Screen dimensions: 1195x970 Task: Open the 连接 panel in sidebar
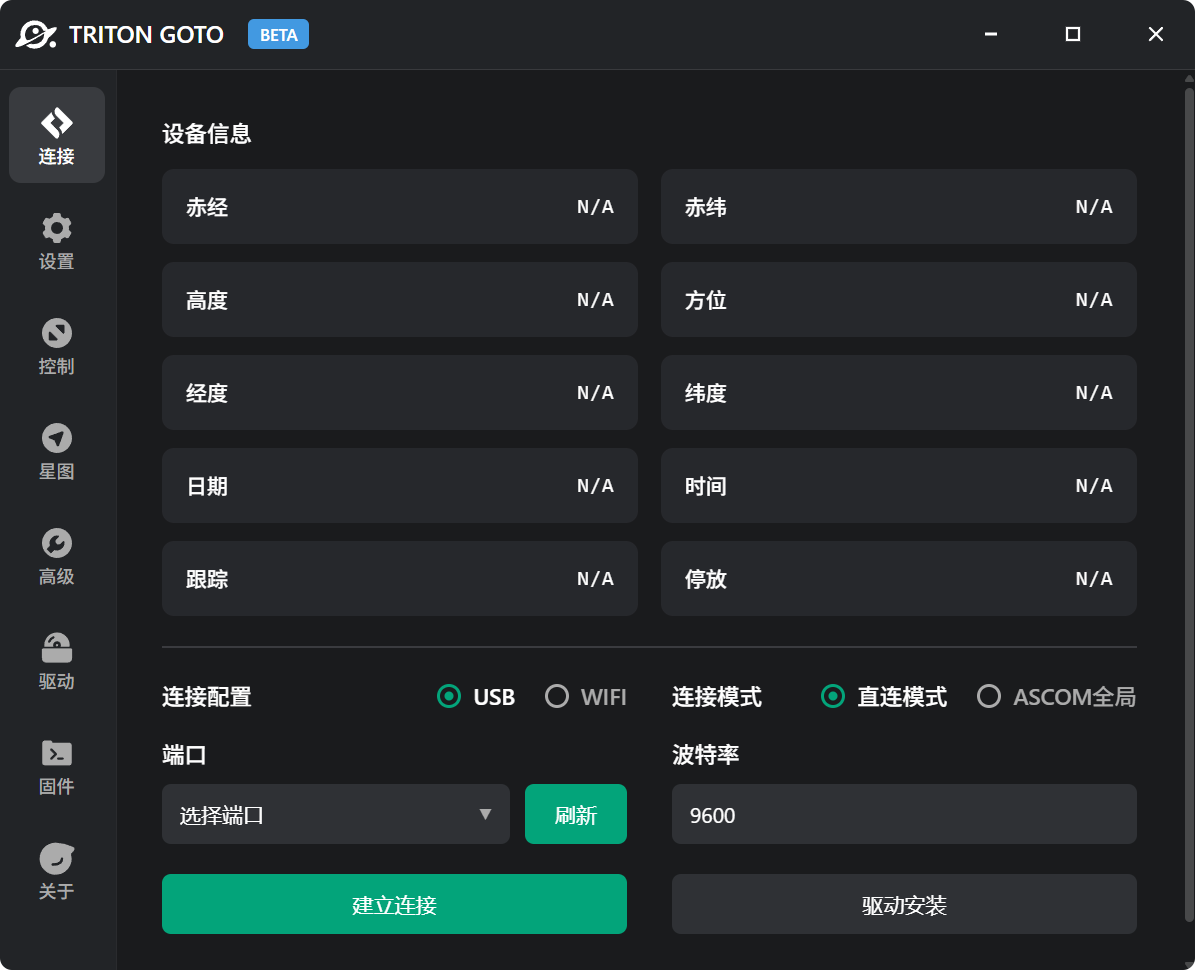pos(57,135)
